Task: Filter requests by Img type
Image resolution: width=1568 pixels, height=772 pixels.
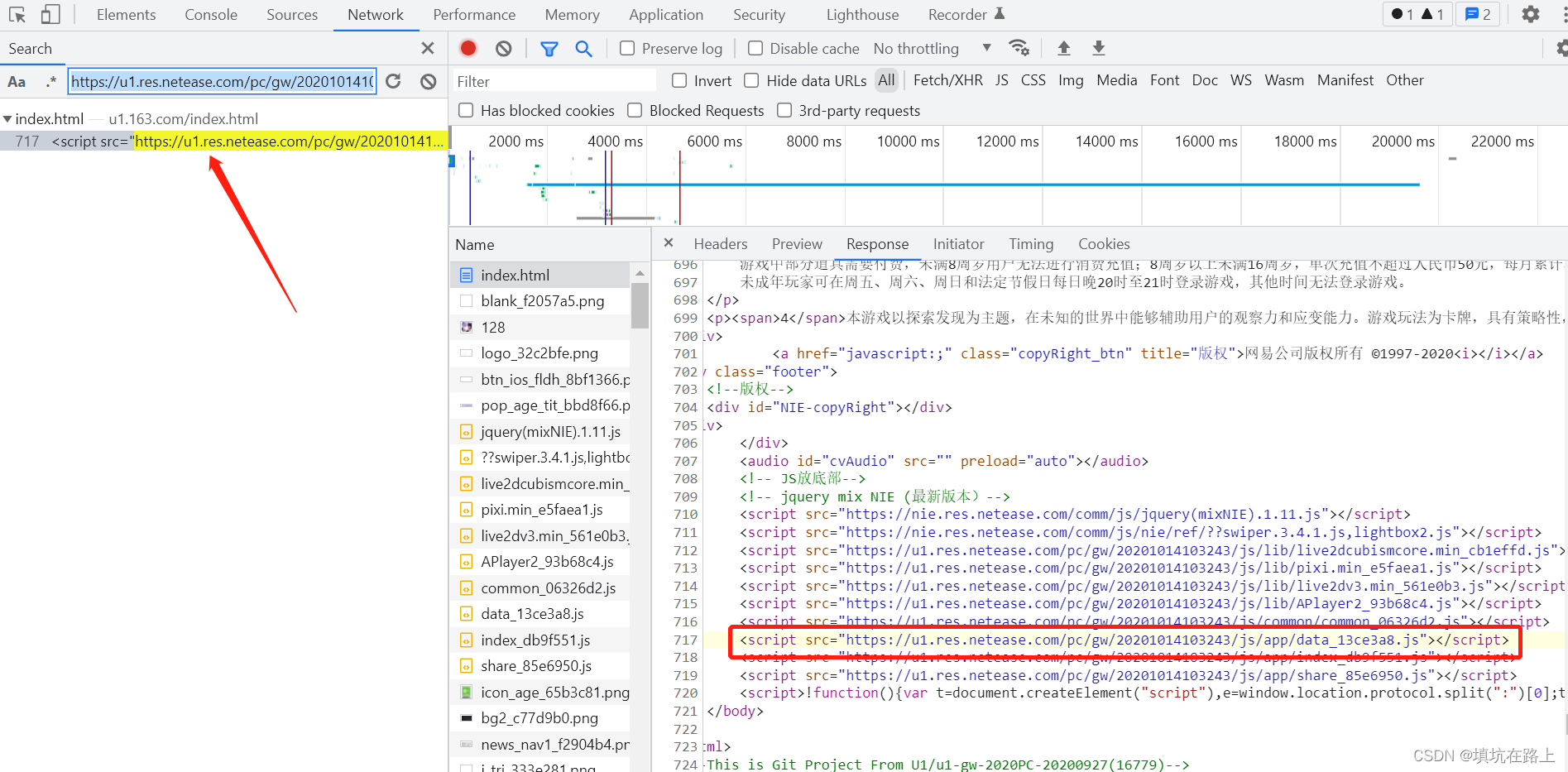Action: pyautogui.click(x=1071, y=80)
